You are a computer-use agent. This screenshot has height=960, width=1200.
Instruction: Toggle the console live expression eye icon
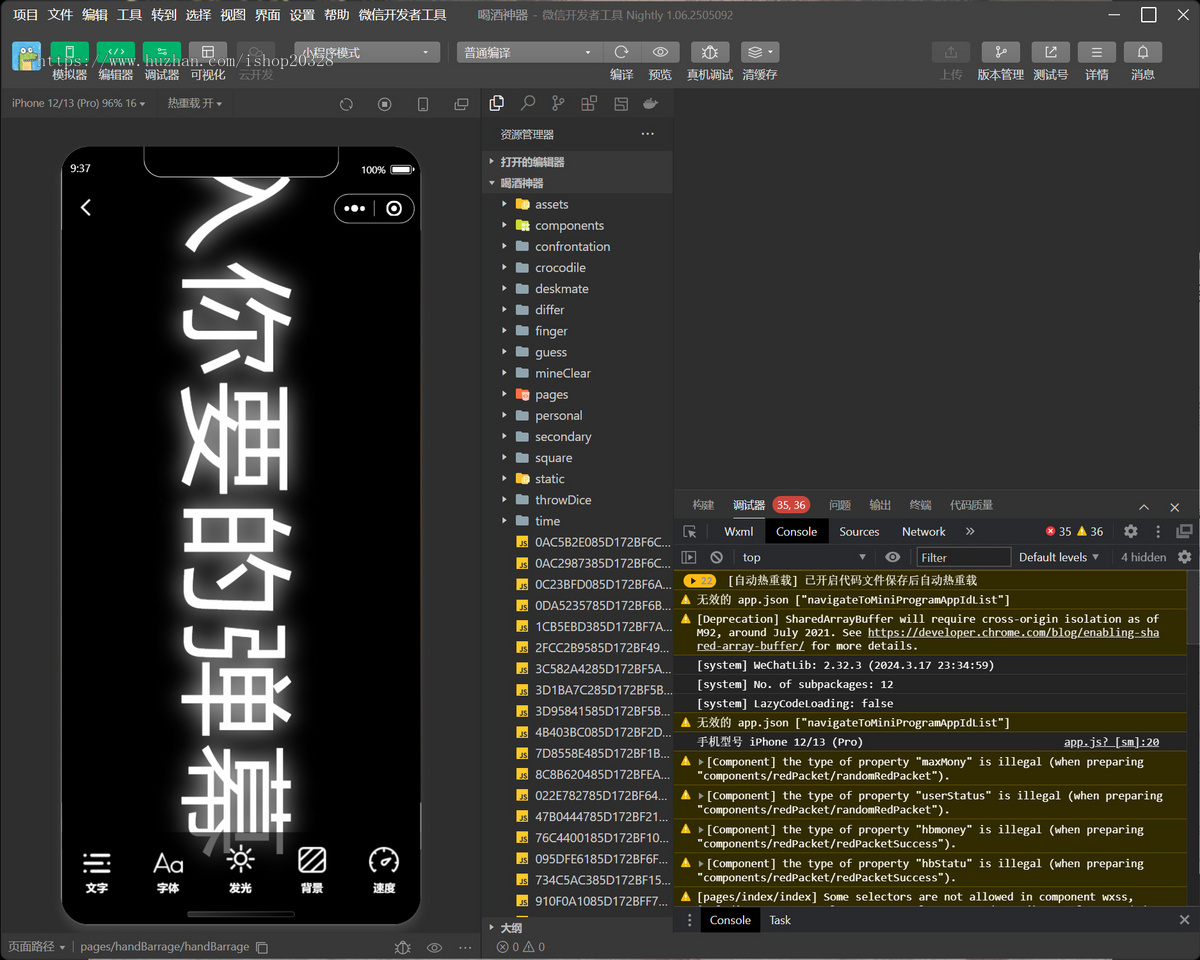tap(893, 557)
